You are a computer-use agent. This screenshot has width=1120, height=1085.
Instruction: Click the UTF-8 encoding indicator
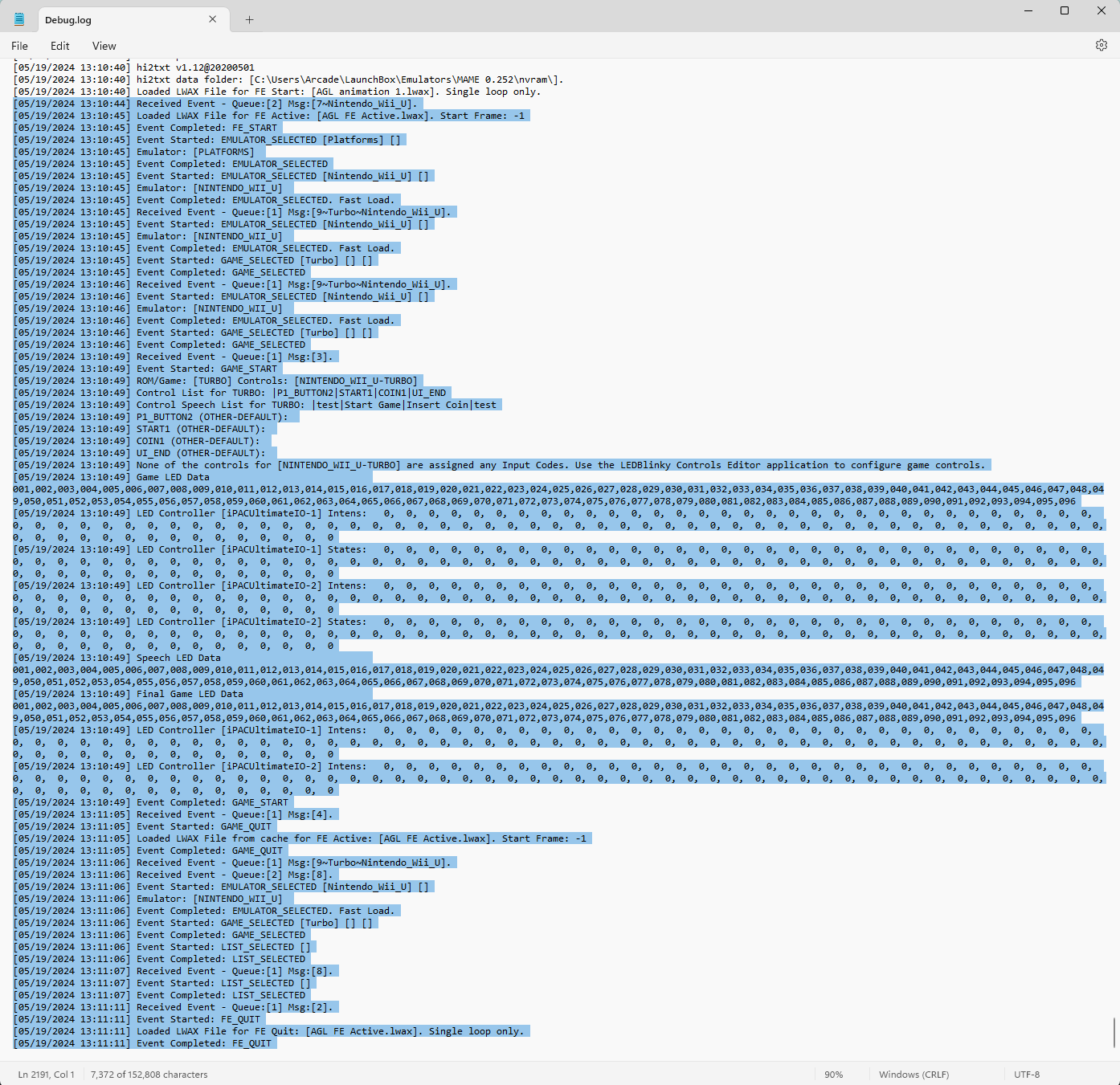[1027, 1075]
